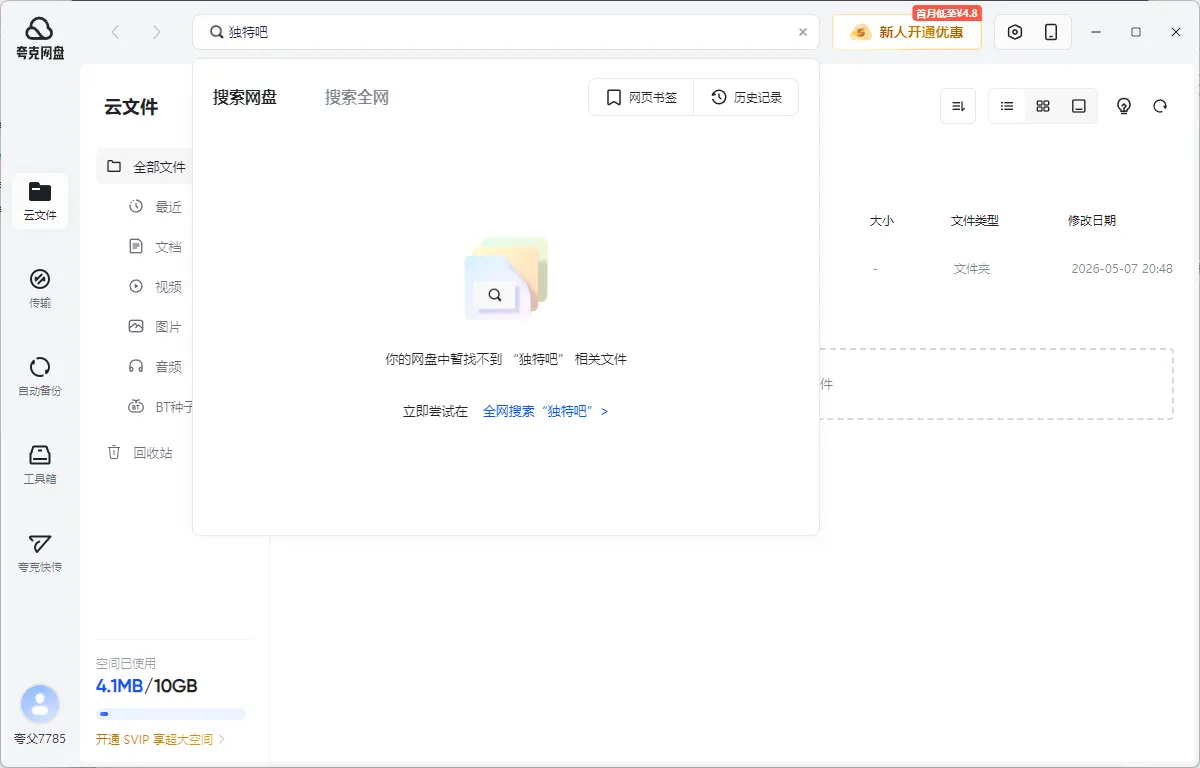Click the 文件夹 type cell
1200x768 pixels.
pos(972,269)
